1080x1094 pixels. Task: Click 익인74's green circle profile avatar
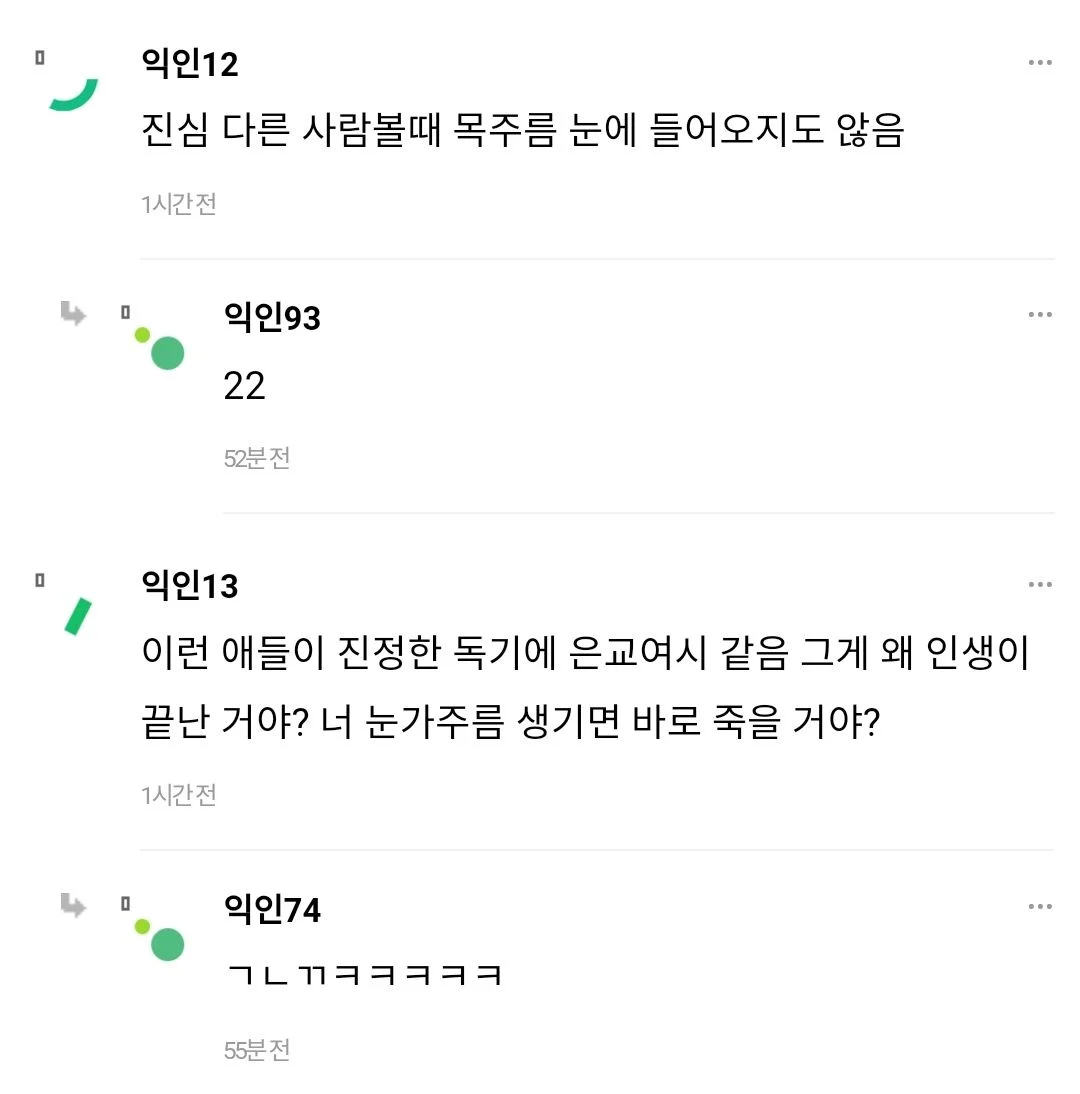click(166, 943)
